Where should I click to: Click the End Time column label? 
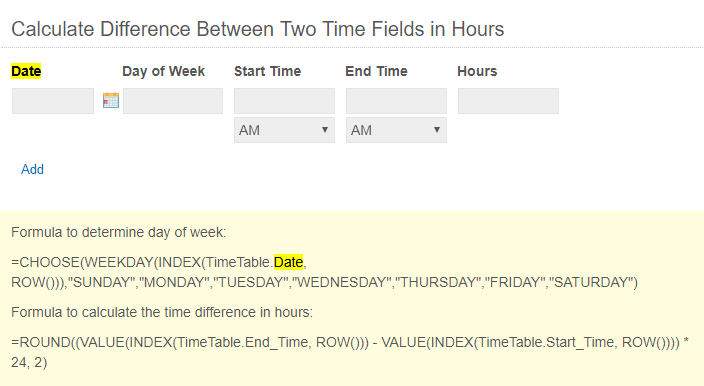(376, 71)
